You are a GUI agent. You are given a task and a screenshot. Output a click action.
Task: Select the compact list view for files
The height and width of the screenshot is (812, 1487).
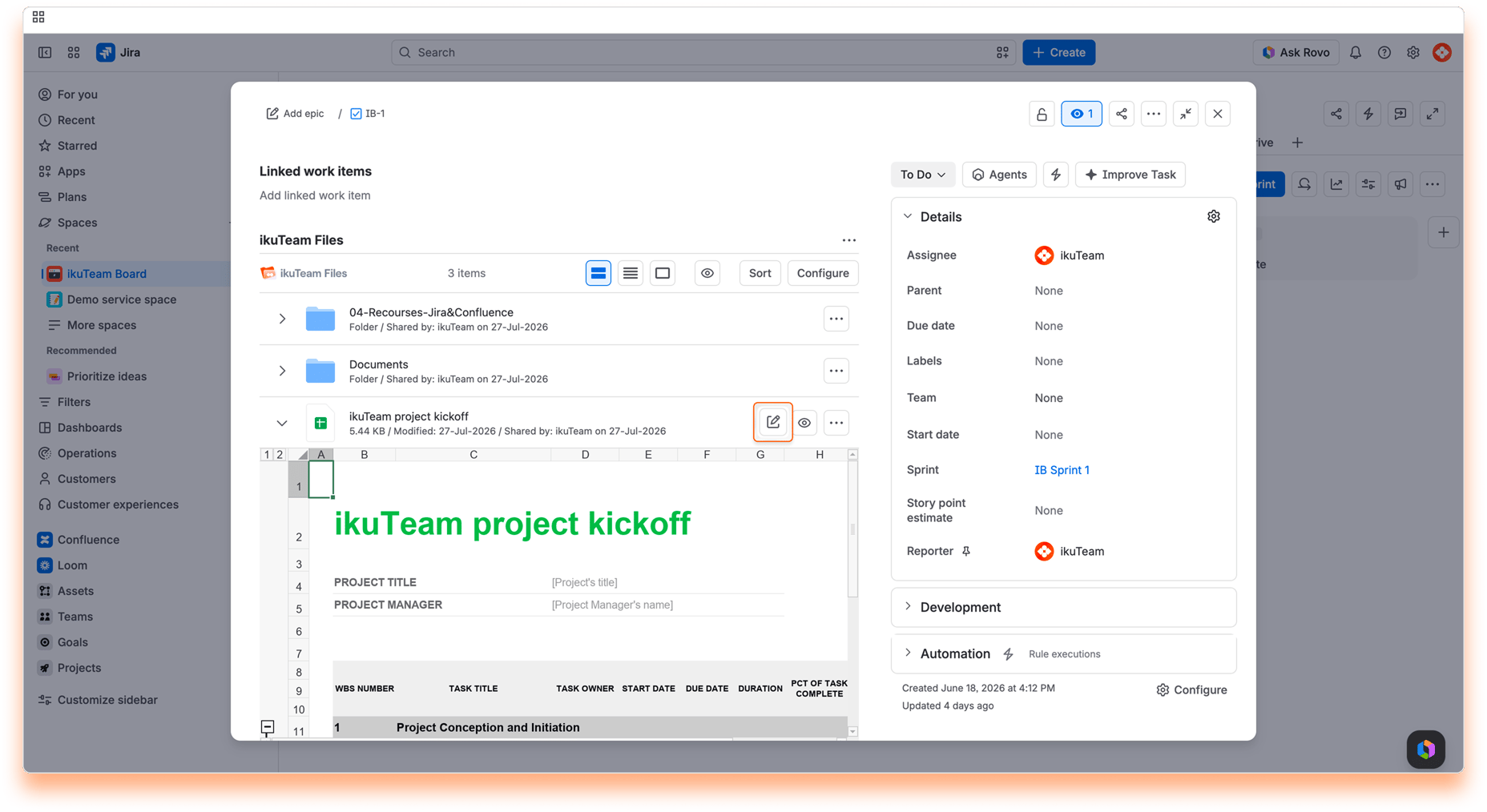click(631, 273)
